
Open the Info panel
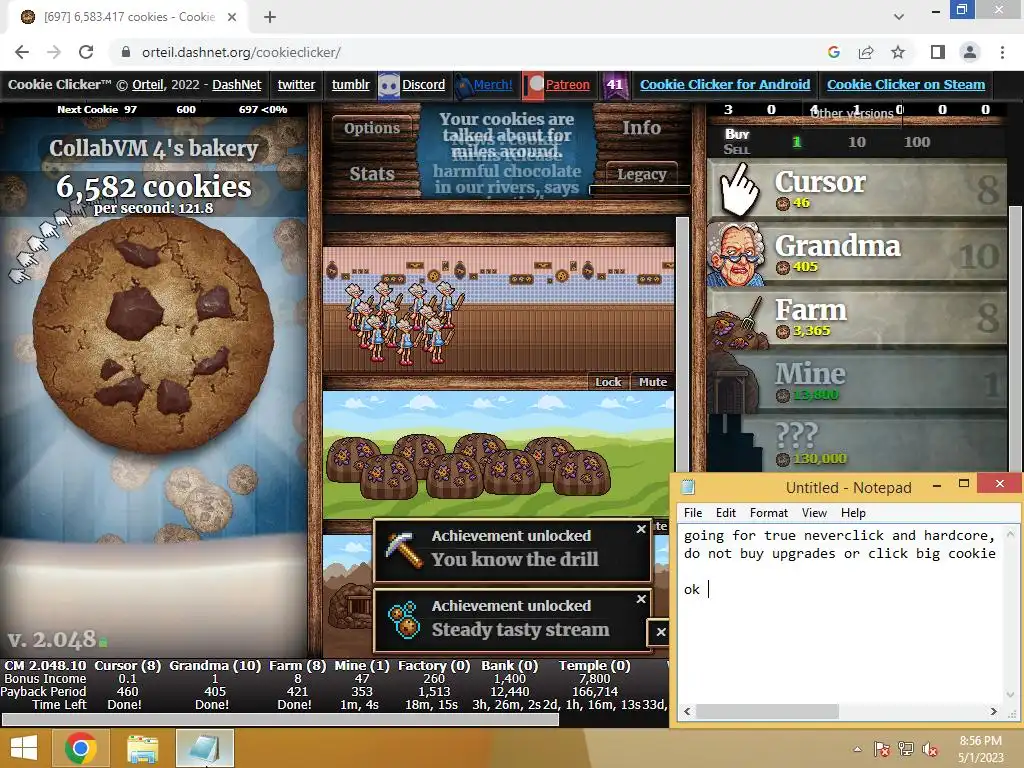coord(641,128)
